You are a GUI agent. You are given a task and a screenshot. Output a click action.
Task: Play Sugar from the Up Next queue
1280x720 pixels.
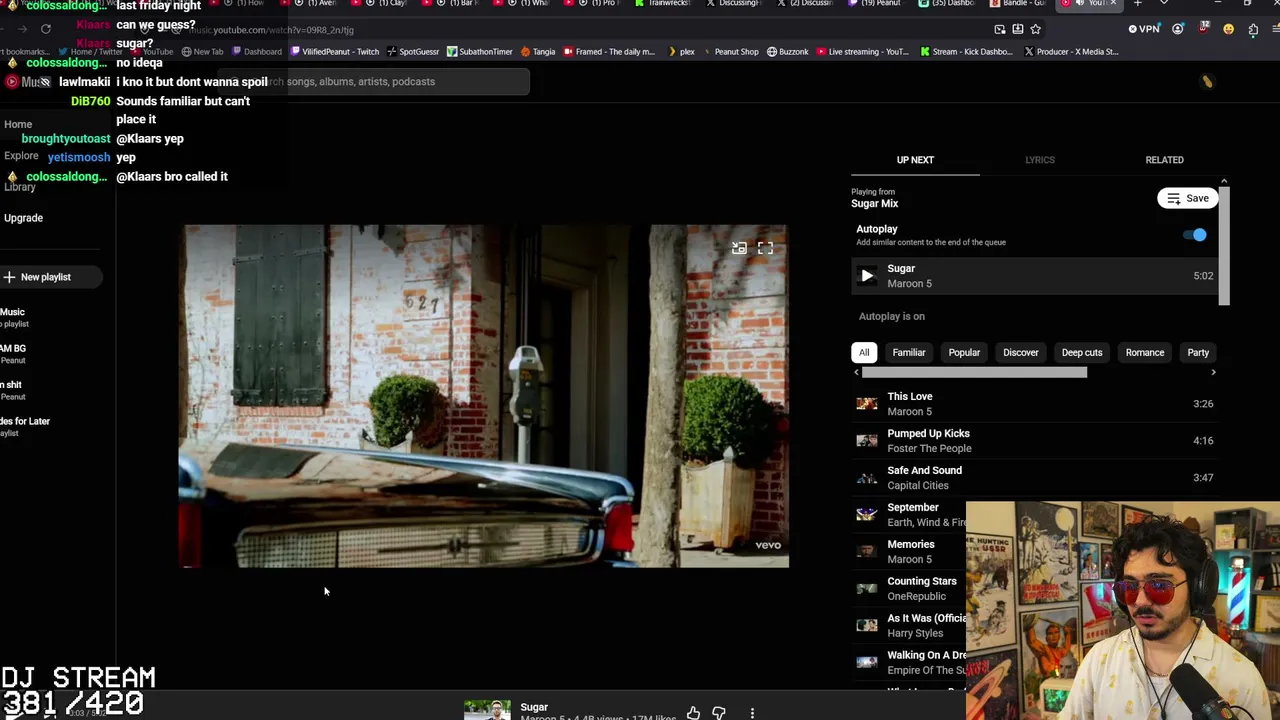867,276
